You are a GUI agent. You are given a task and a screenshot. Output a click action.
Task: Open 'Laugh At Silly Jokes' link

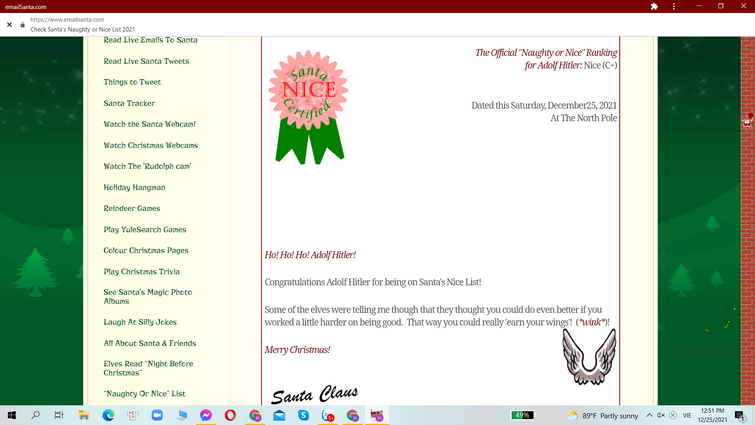tap(140, 322)
